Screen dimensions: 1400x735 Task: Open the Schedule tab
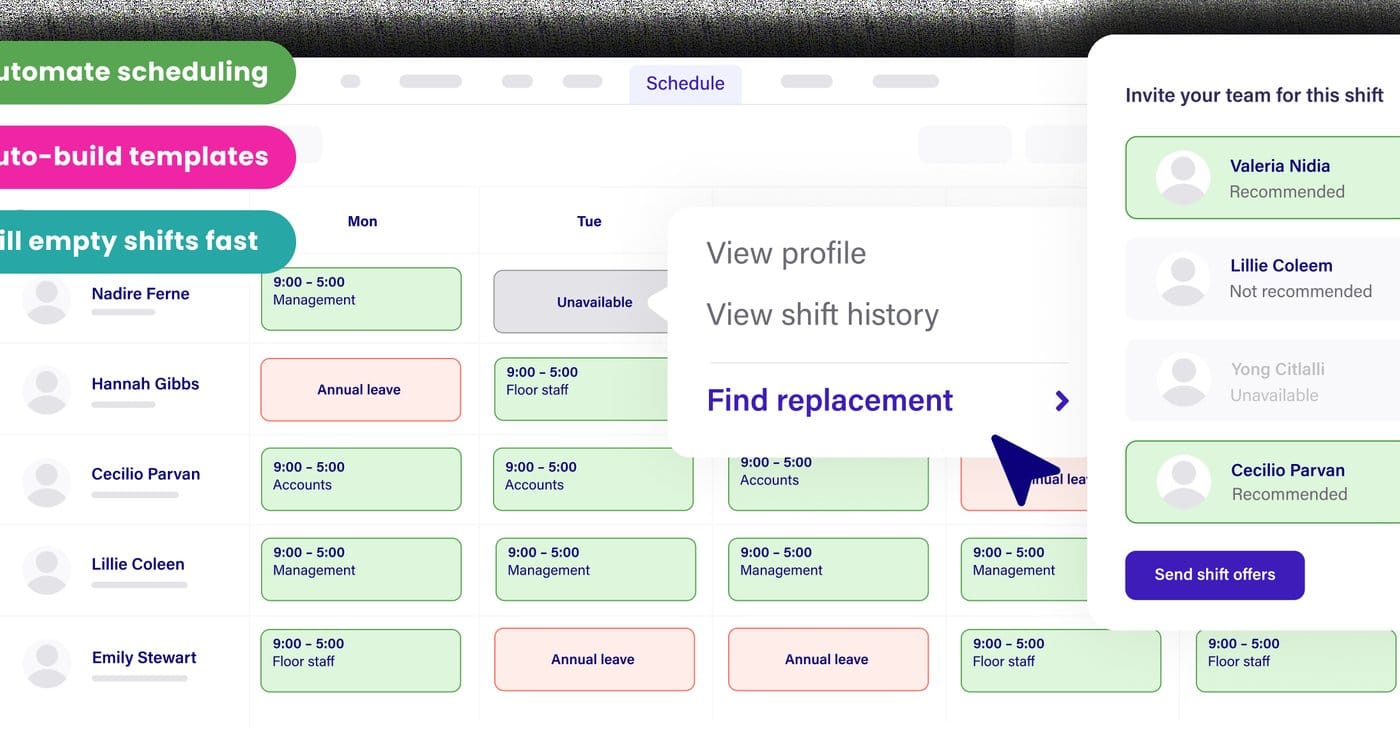tap(685, 84)
